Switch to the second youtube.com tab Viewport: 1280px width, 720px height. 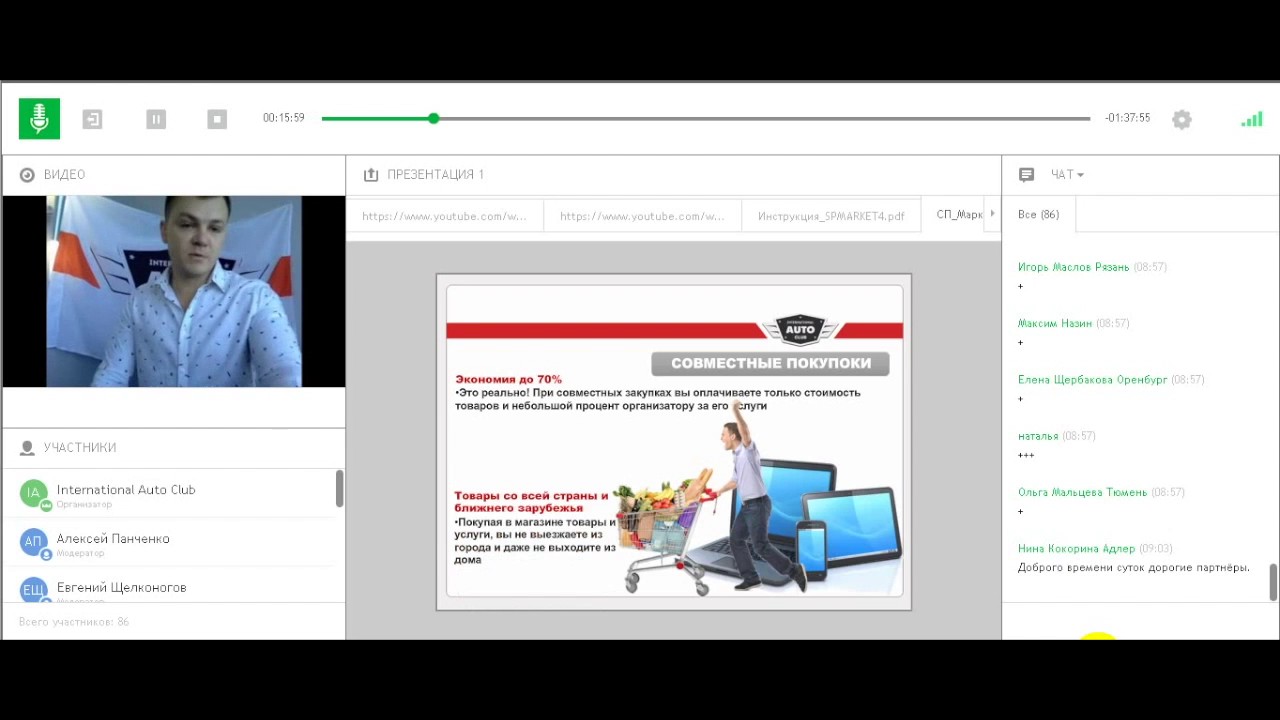(642, 215)
